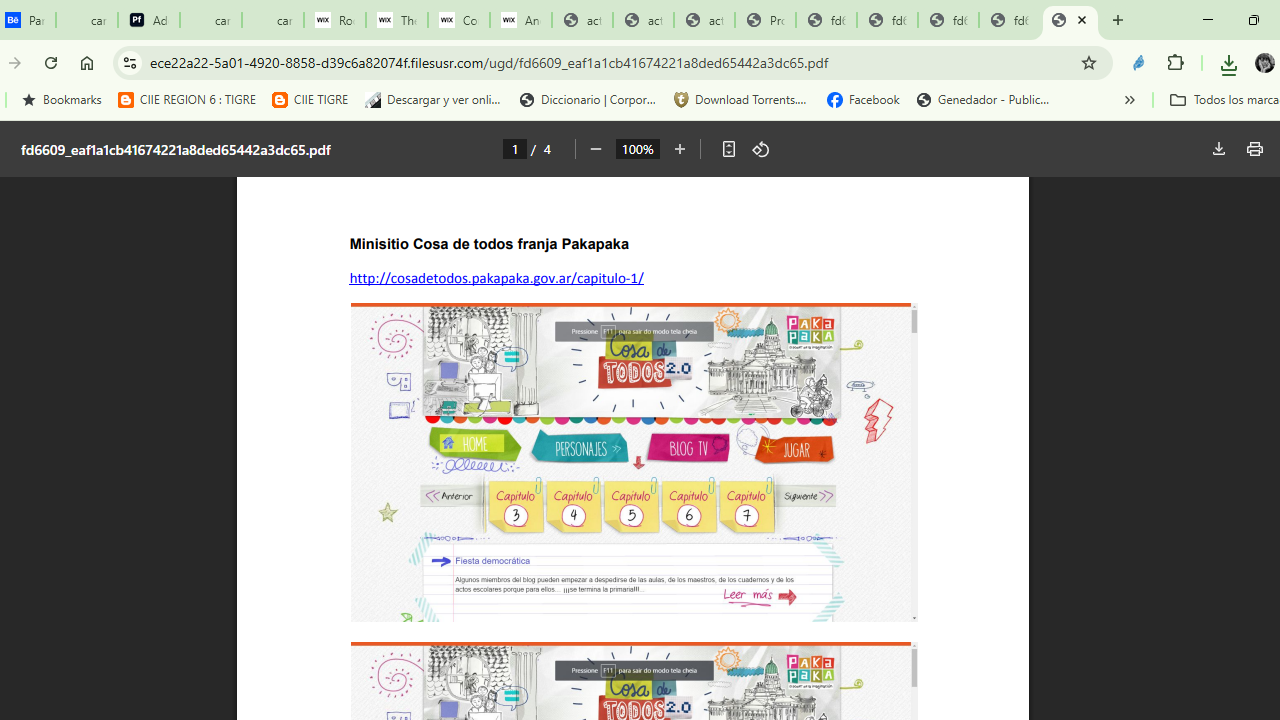
Task: Click 'Minisitio Cosa de todos franja Pakapaka' heading
Action: (x=489, y=244)
